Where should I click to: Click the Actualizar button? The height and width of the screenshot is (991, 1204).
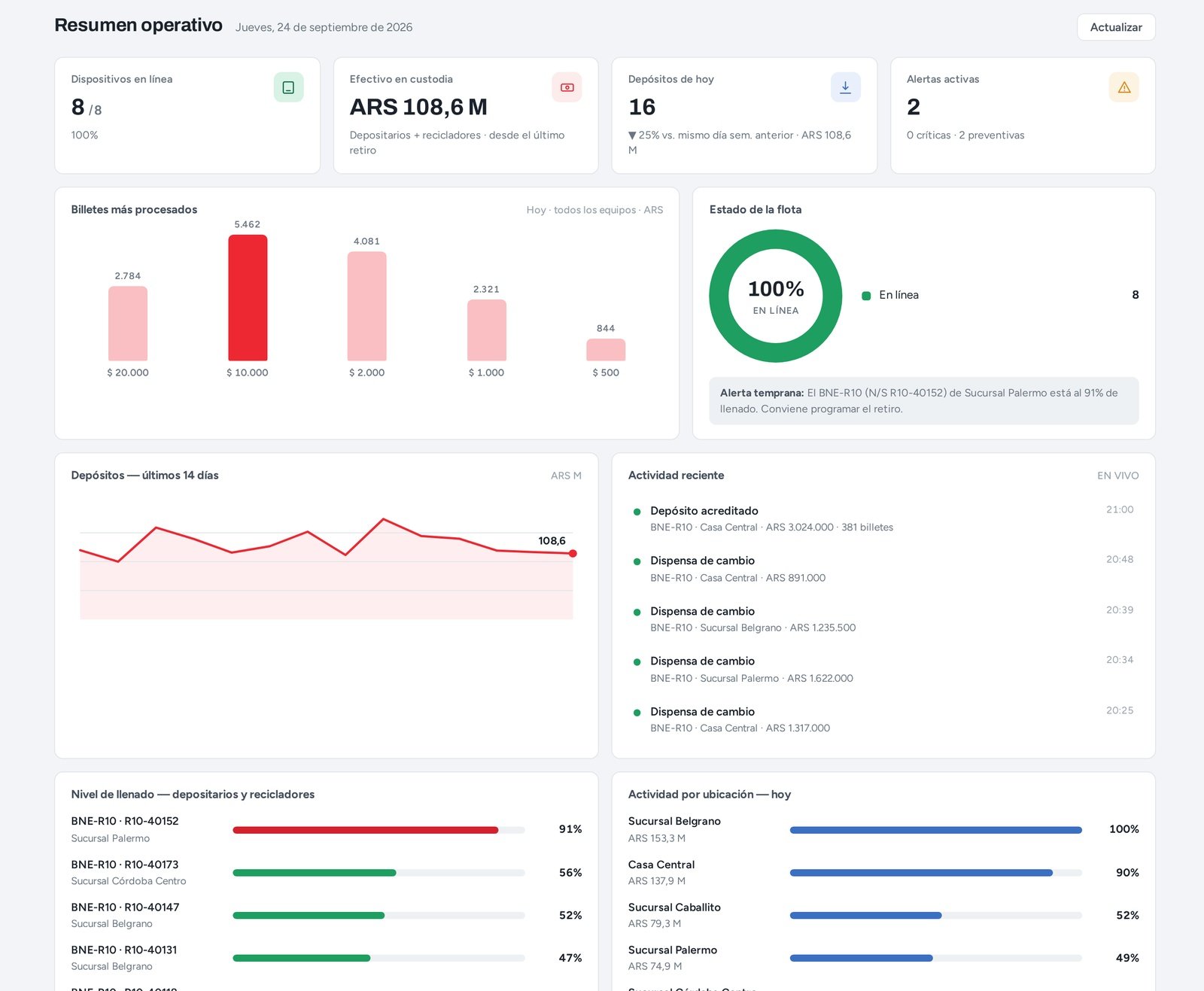1116,27
